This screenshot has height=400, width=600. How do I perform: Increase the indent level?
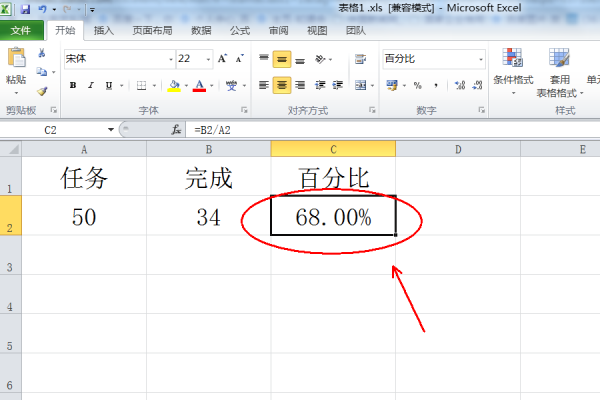coord(337,85)
